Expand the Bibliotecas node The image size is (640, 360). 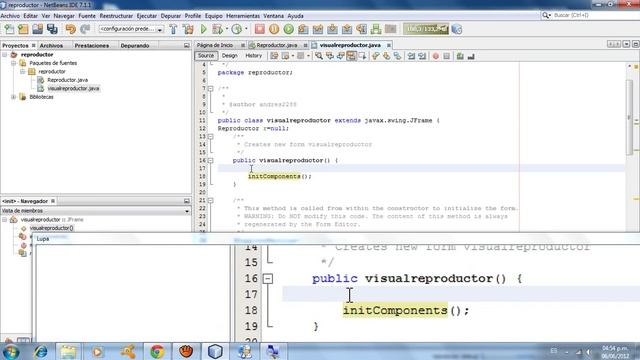(14, 97)
